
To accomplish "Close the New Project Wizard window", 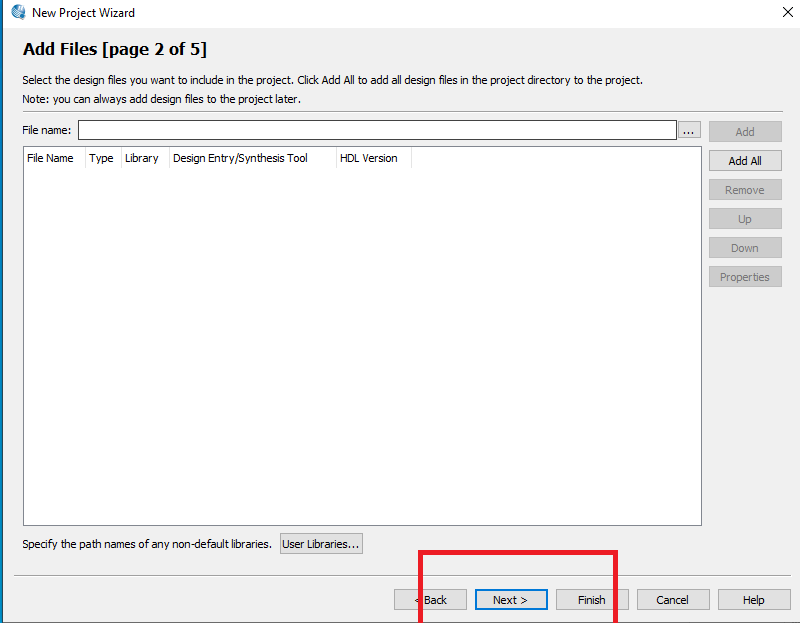I will tap(788, 12).
